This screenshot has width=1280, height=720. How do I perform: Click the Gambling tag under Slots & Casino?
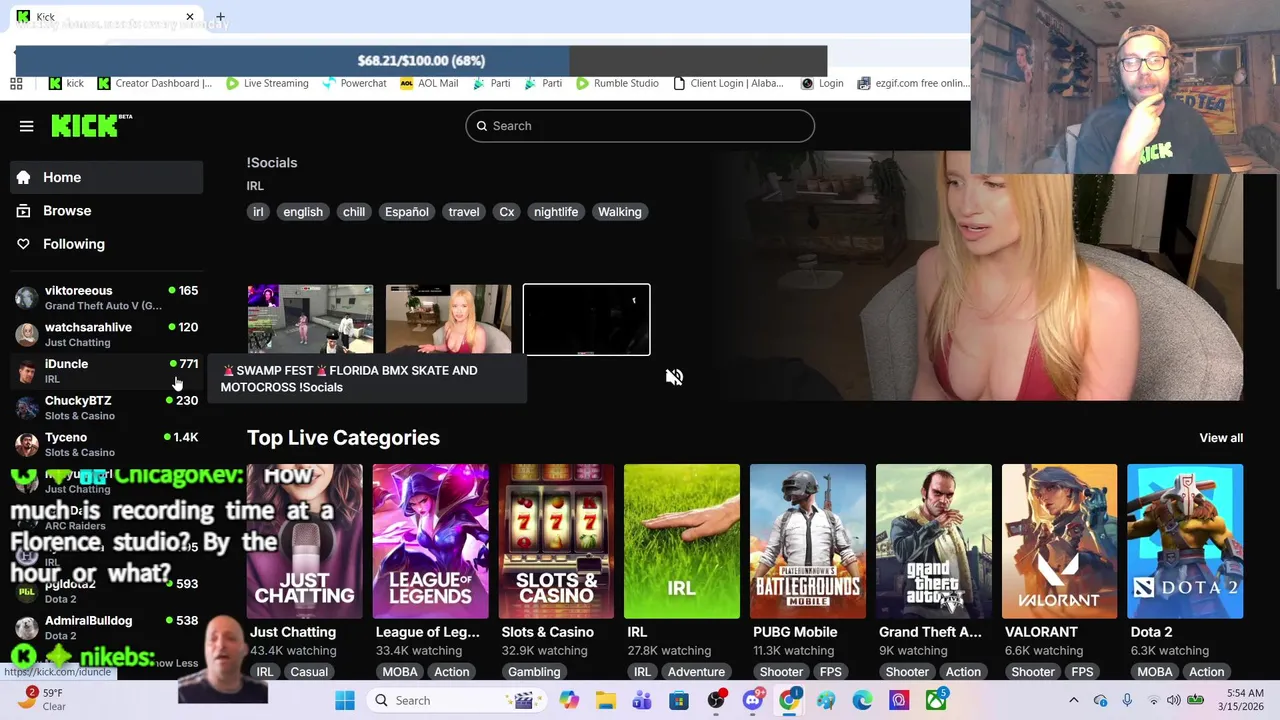click(534, 672)
